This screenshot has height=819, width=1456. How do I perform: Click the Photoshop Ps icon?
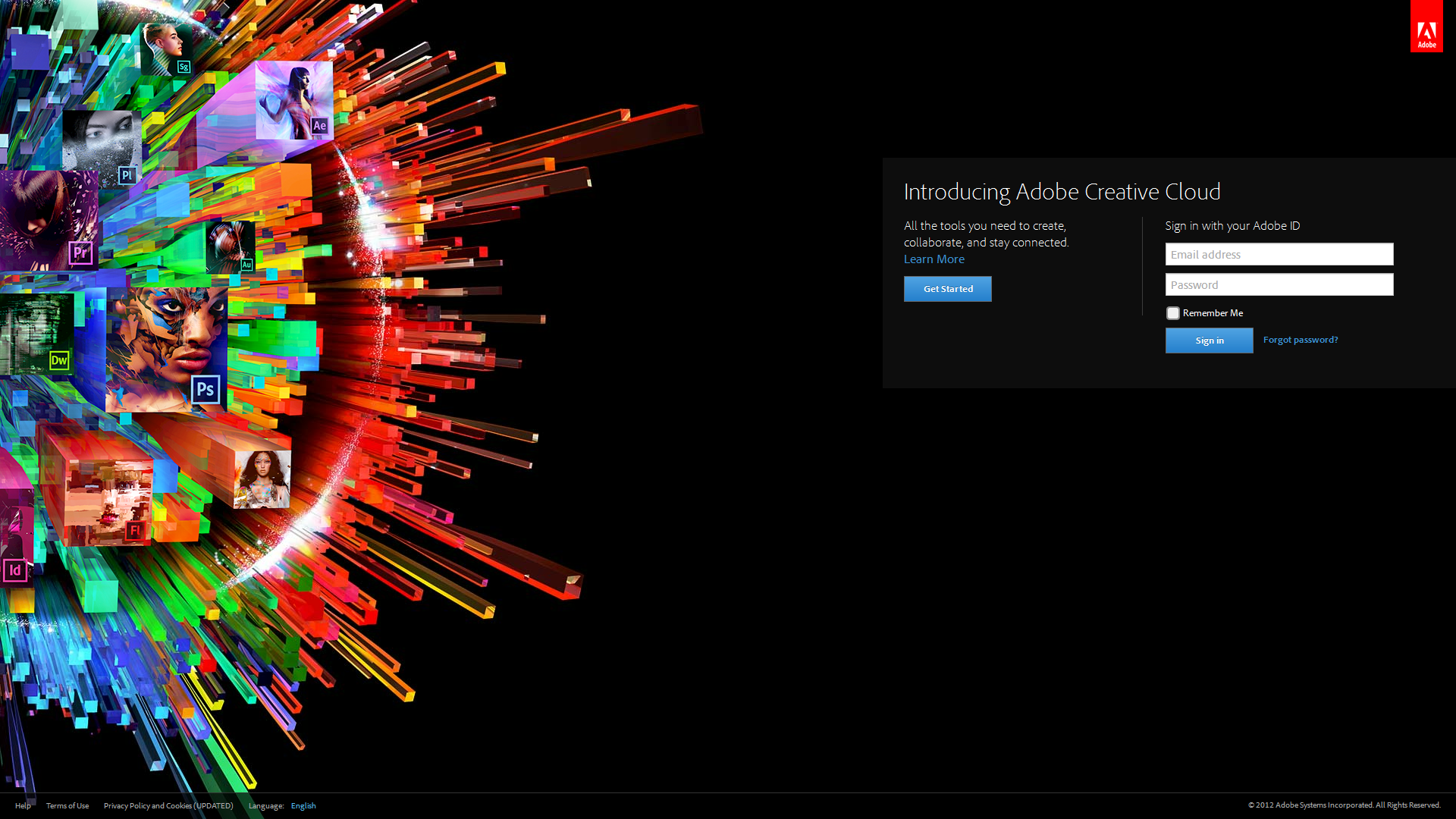[205, 390]
